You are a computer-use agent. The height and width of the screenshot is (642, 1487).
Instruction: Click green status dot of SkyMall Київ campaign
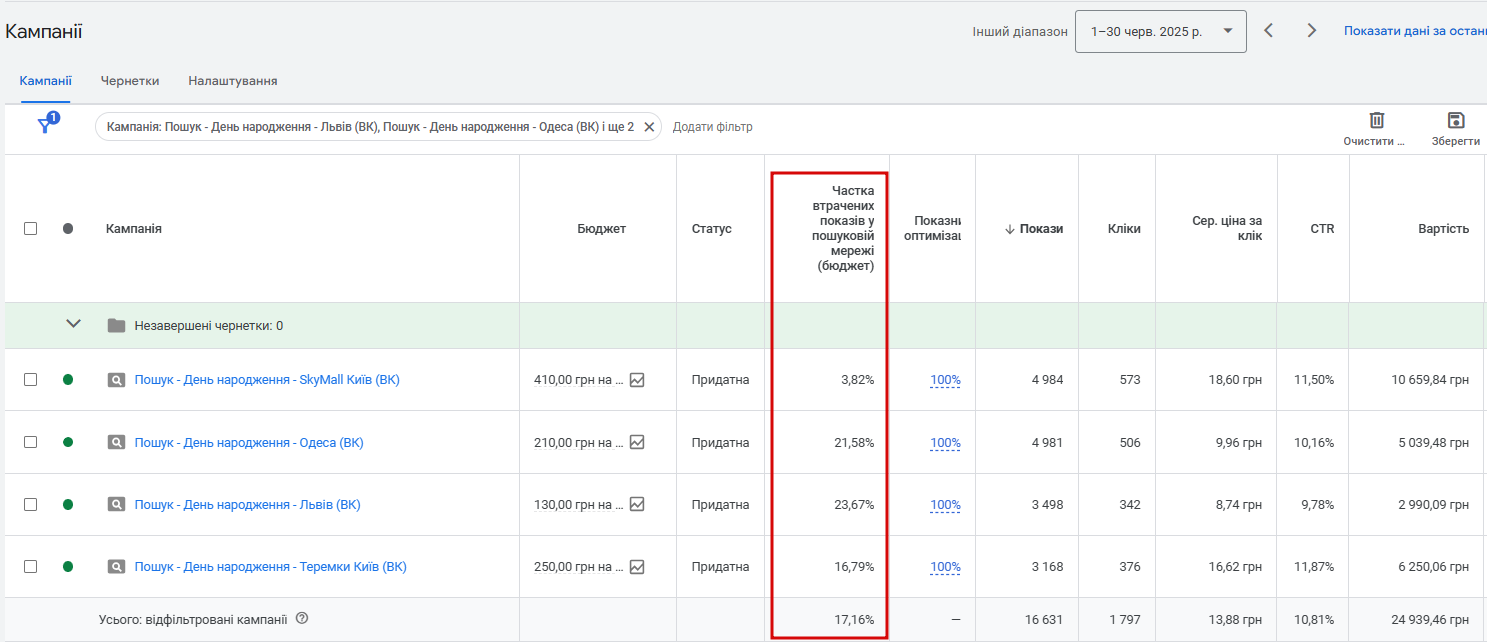[68, 380]
